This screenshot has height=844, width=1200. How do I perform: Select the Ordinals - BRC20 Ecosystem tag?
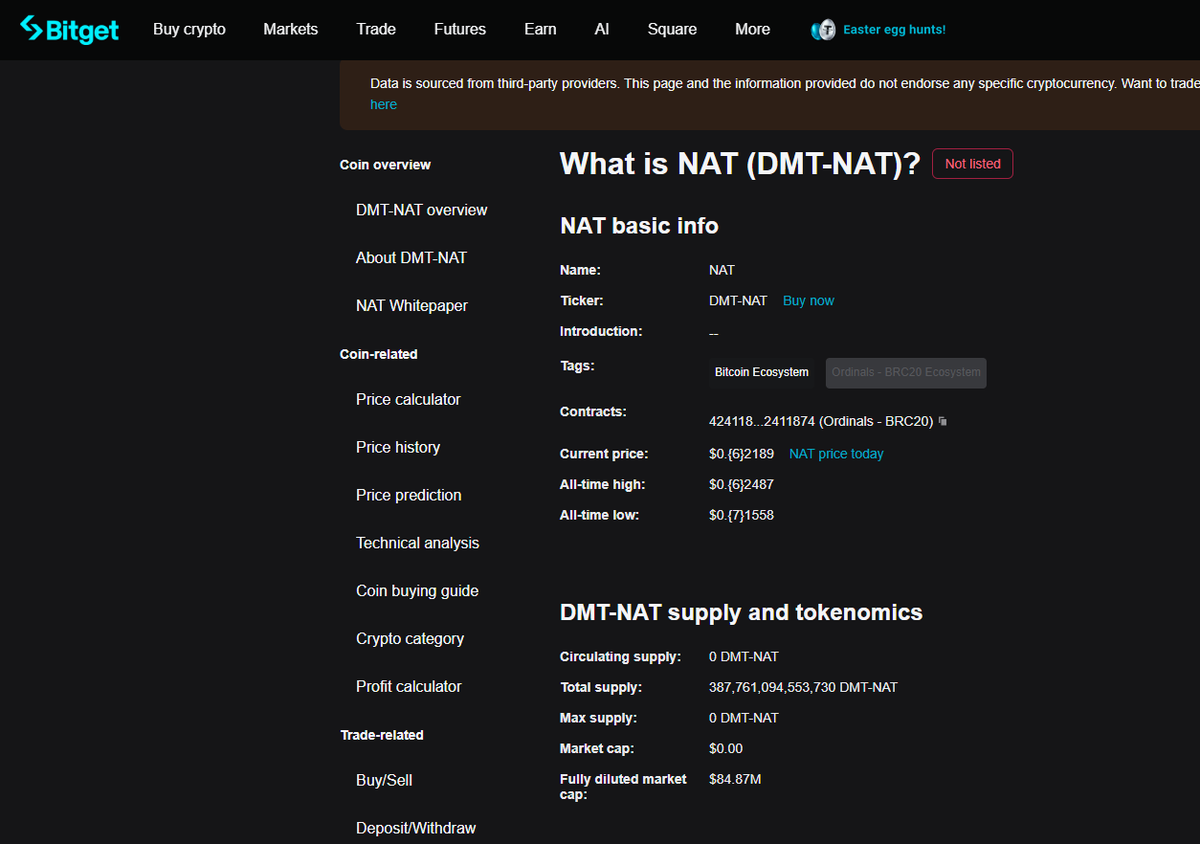906,373
